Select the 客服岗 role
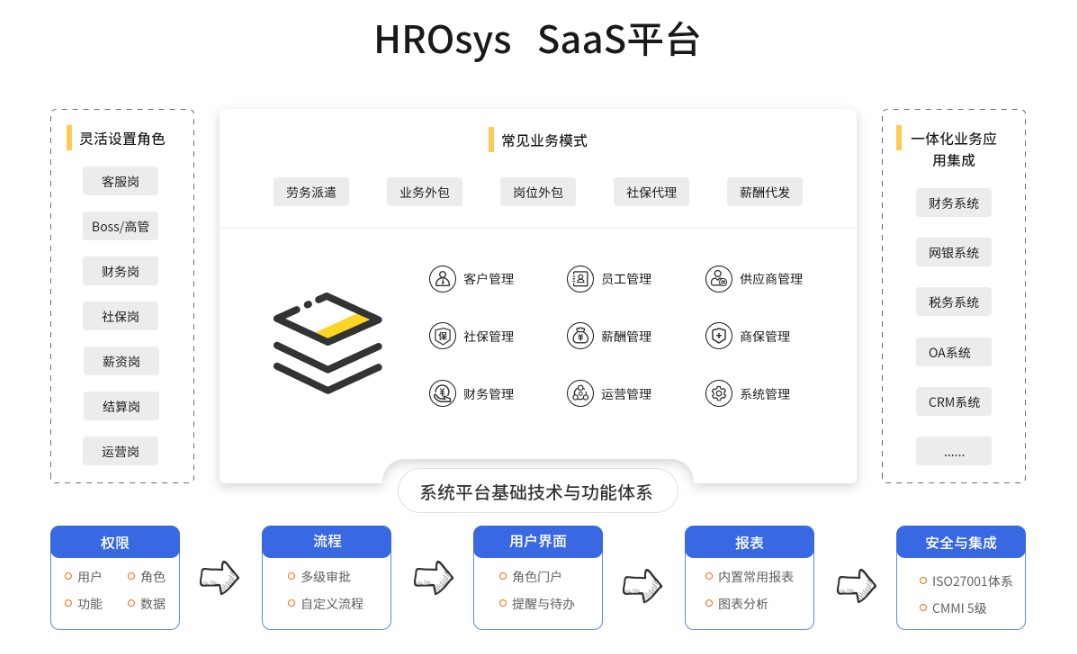This screenshot has height=654, width=1077. [x=120, y=182]
